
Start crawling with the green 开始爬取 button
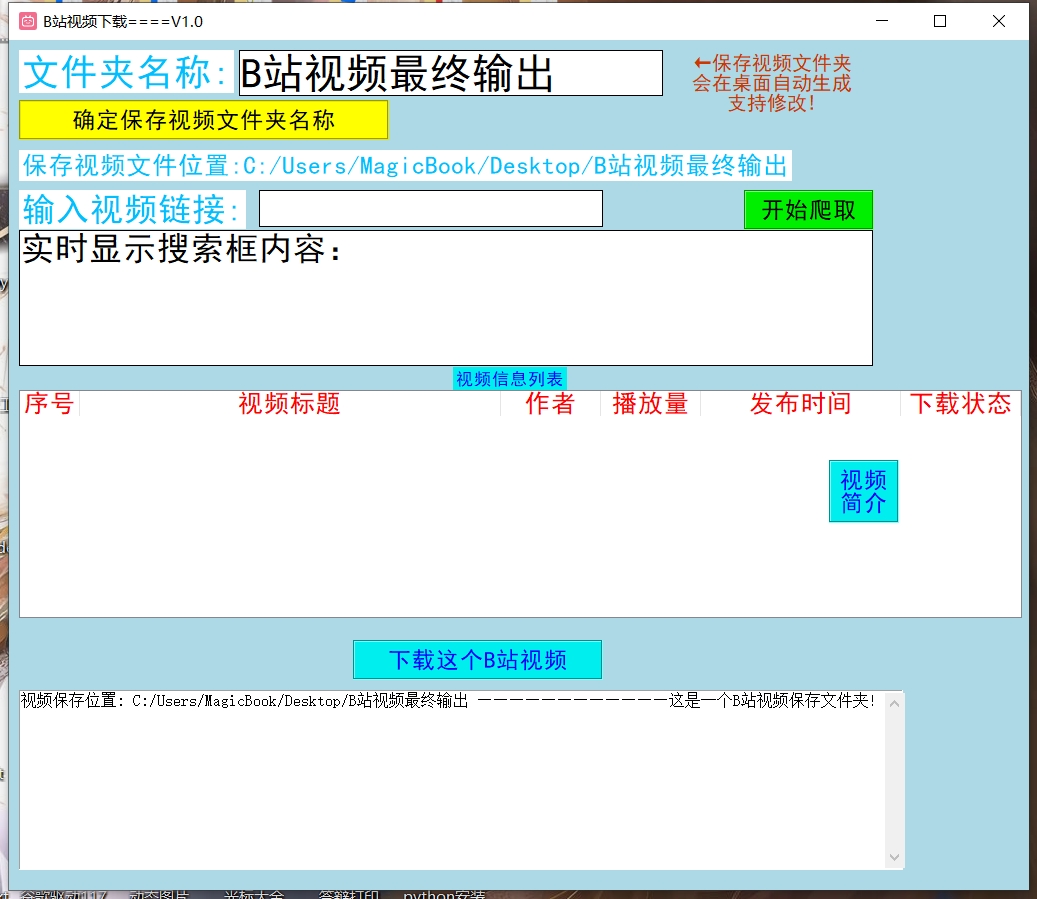(x=808, y=210)
